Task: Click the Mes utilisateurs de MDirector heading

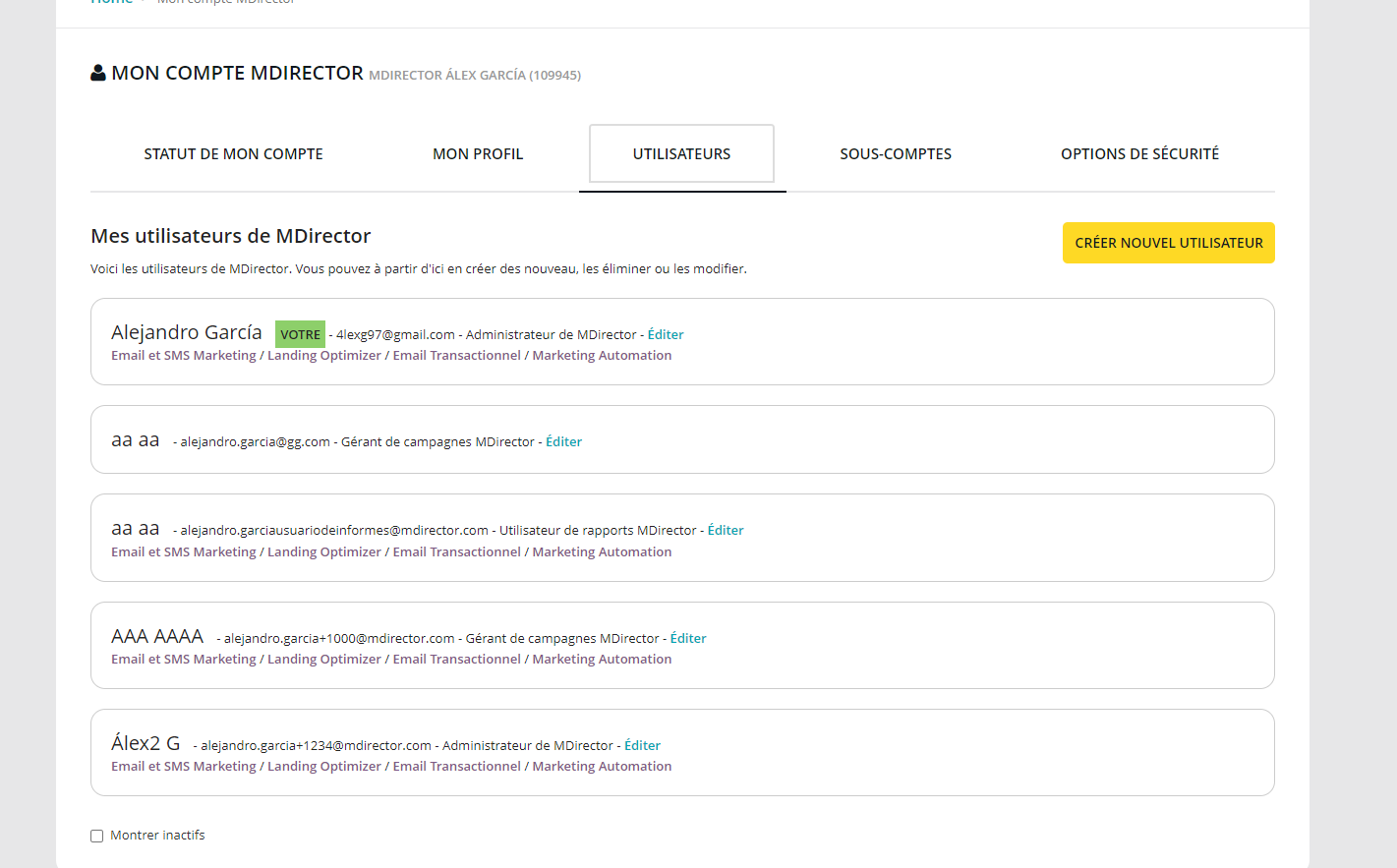Action: 230,236
